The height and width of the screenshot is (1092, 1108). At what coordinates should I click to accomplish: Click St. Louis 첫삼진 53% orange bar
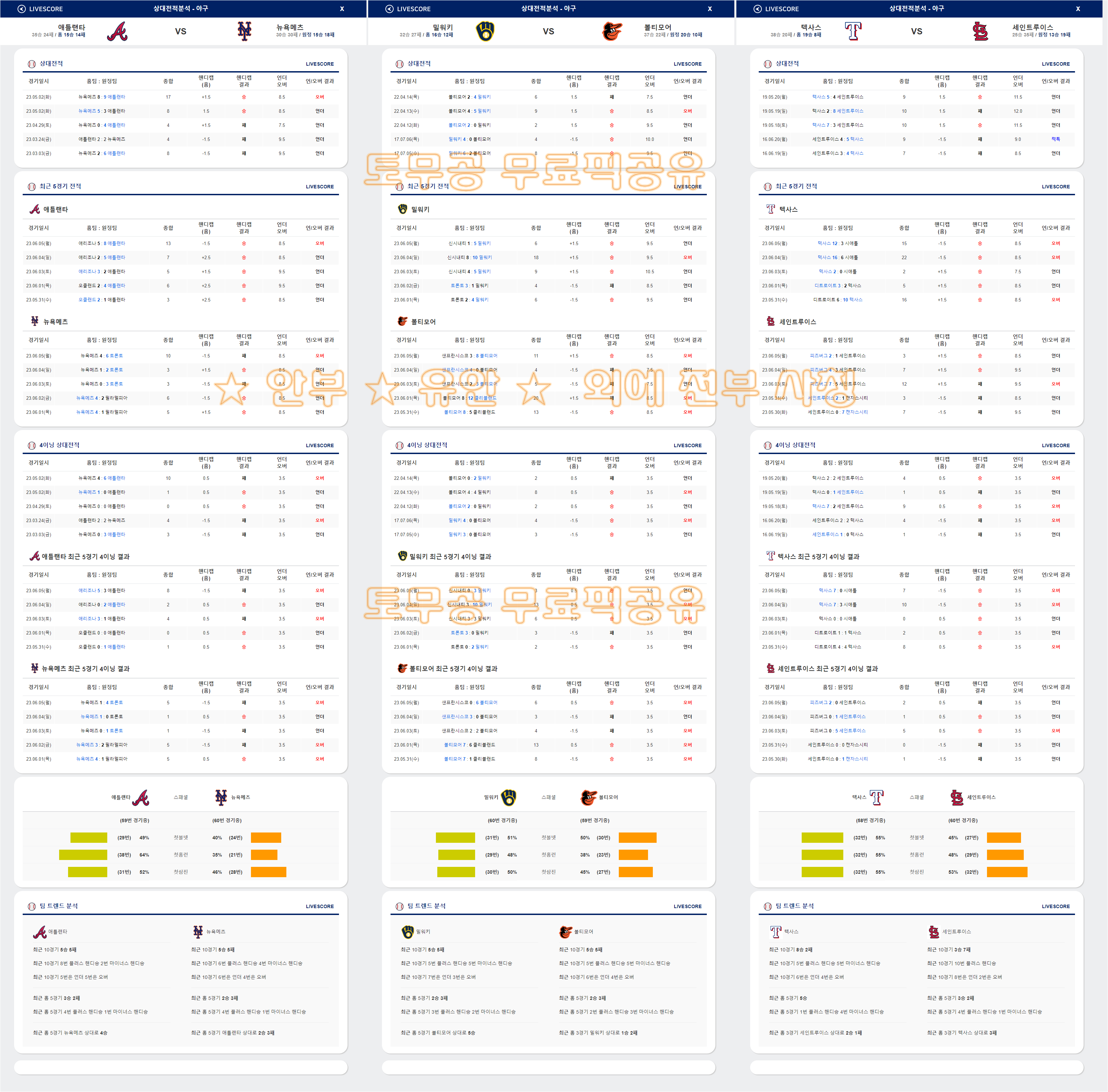point(1007,872)
